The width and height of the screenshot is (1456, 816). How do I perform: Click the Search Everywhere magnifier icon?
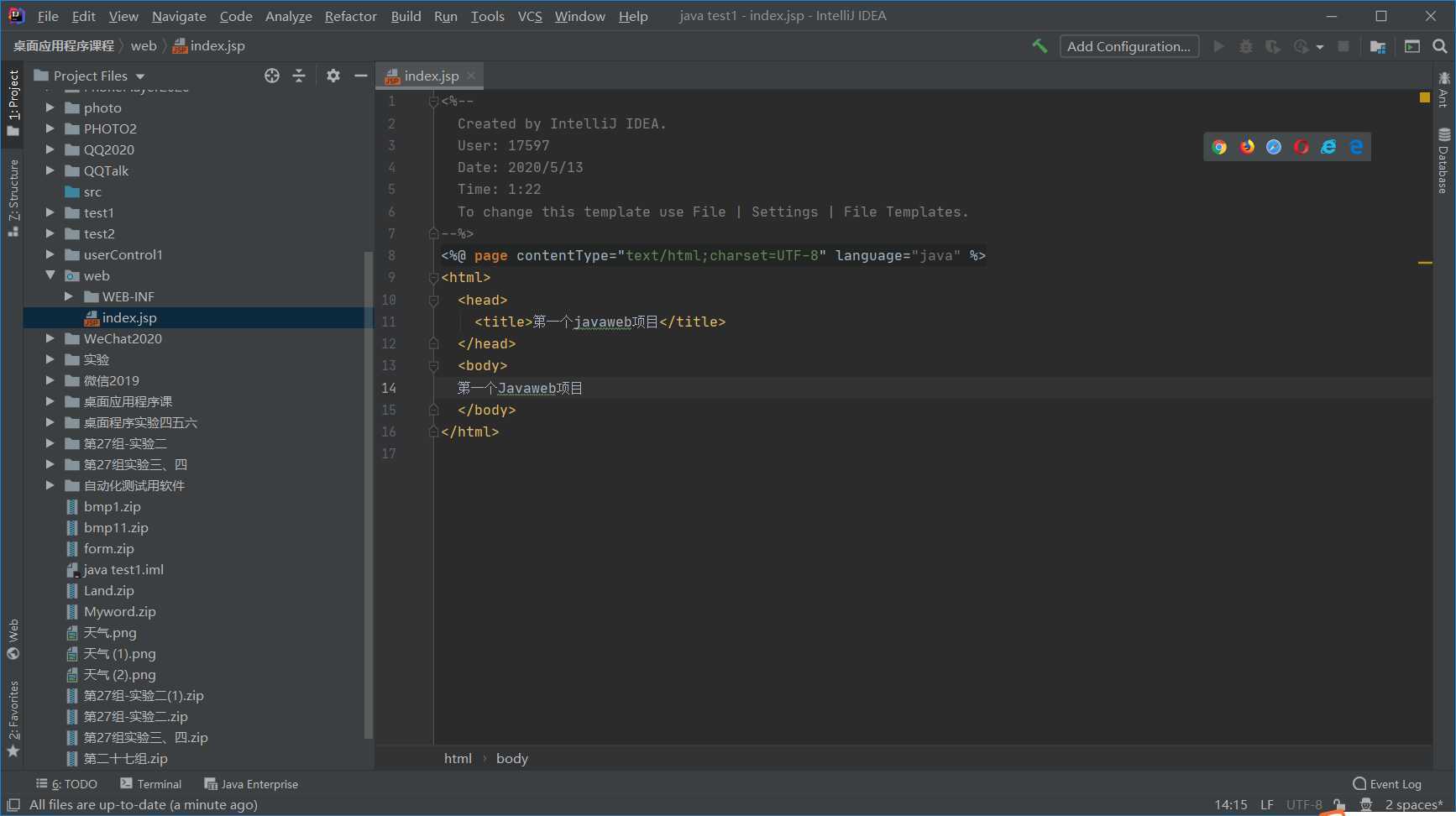[x=1440, y=46]
